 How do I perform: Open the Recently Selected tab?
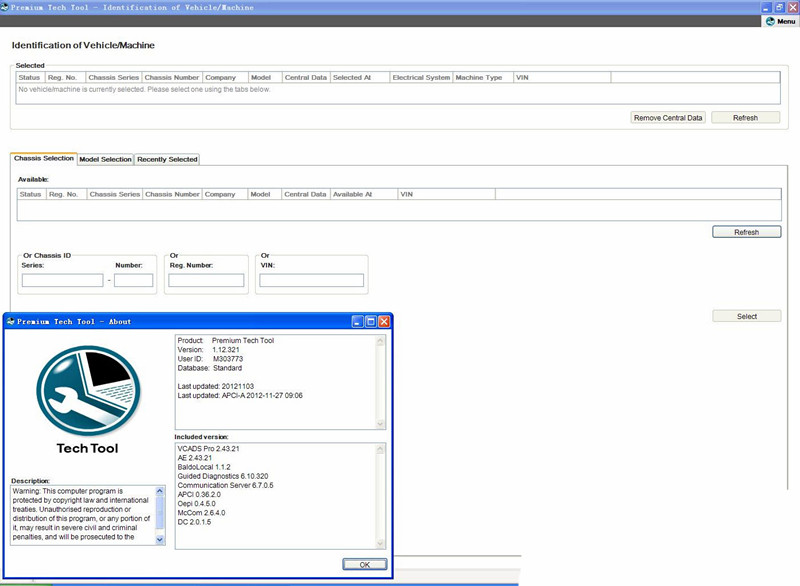pyautogui.click(x=167, y=160)
